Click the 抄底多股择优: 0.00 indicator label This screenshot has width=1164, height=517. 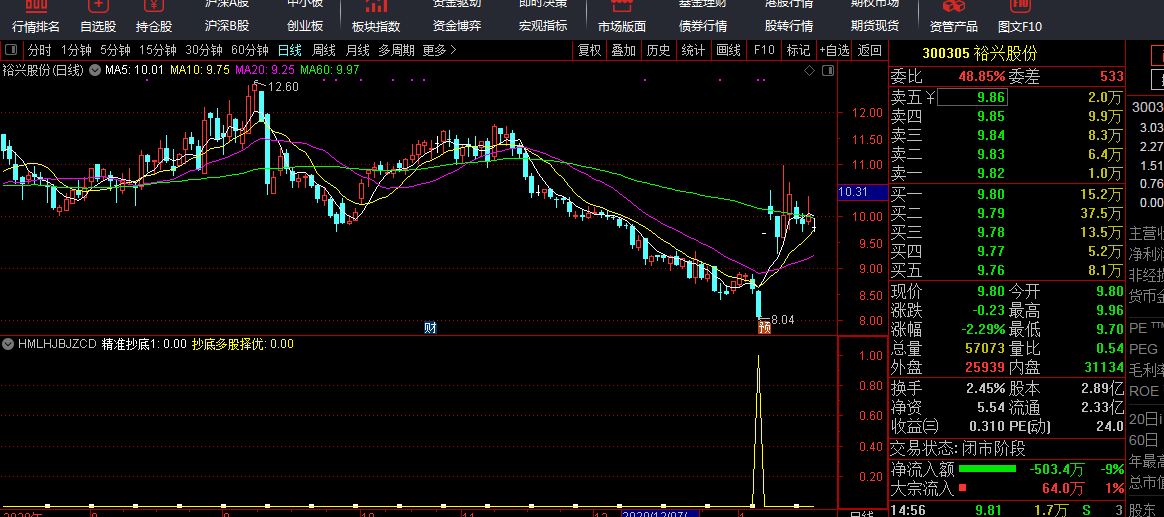tap(243, 344)
